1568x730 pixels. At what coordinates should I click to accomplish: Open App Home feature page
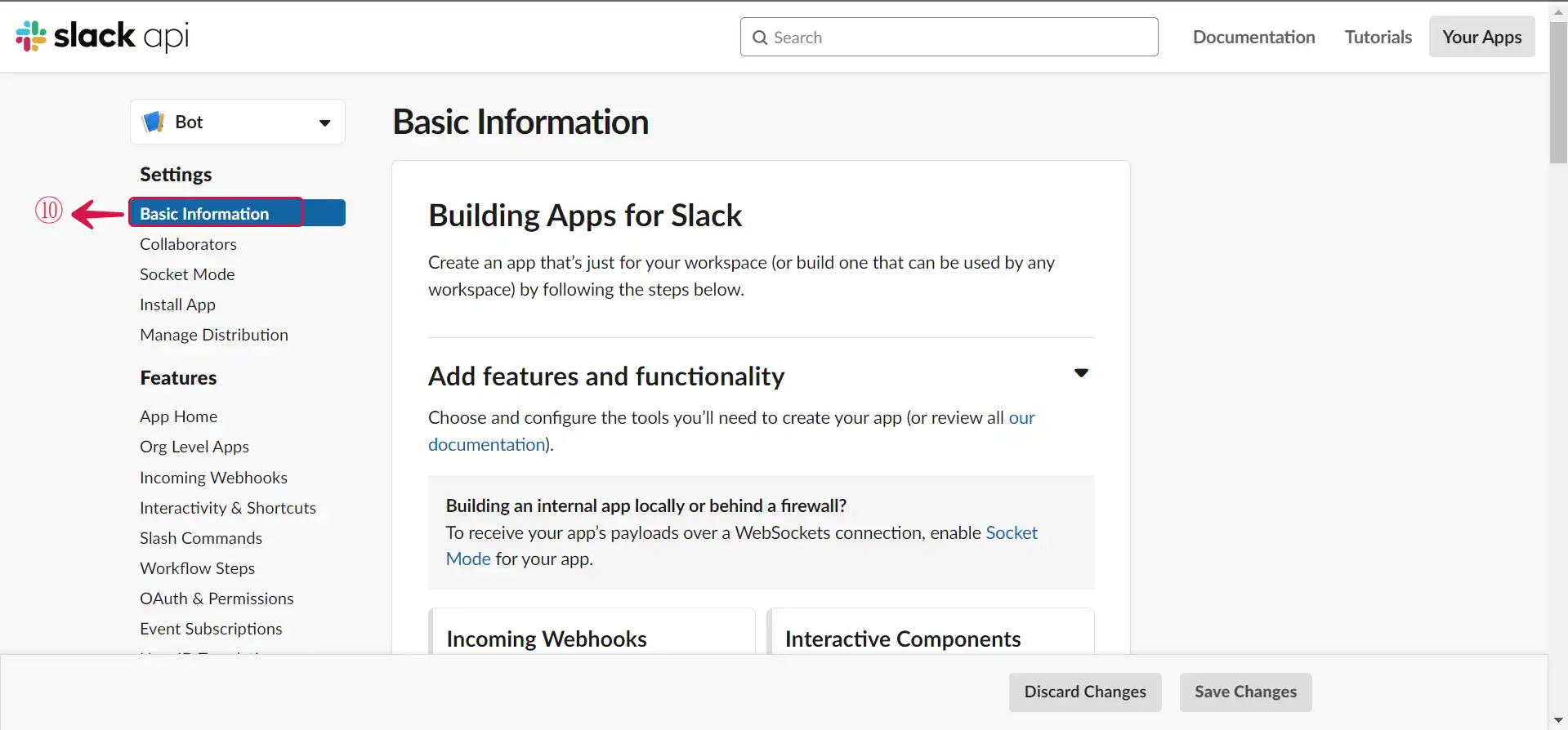pos(178,416)
